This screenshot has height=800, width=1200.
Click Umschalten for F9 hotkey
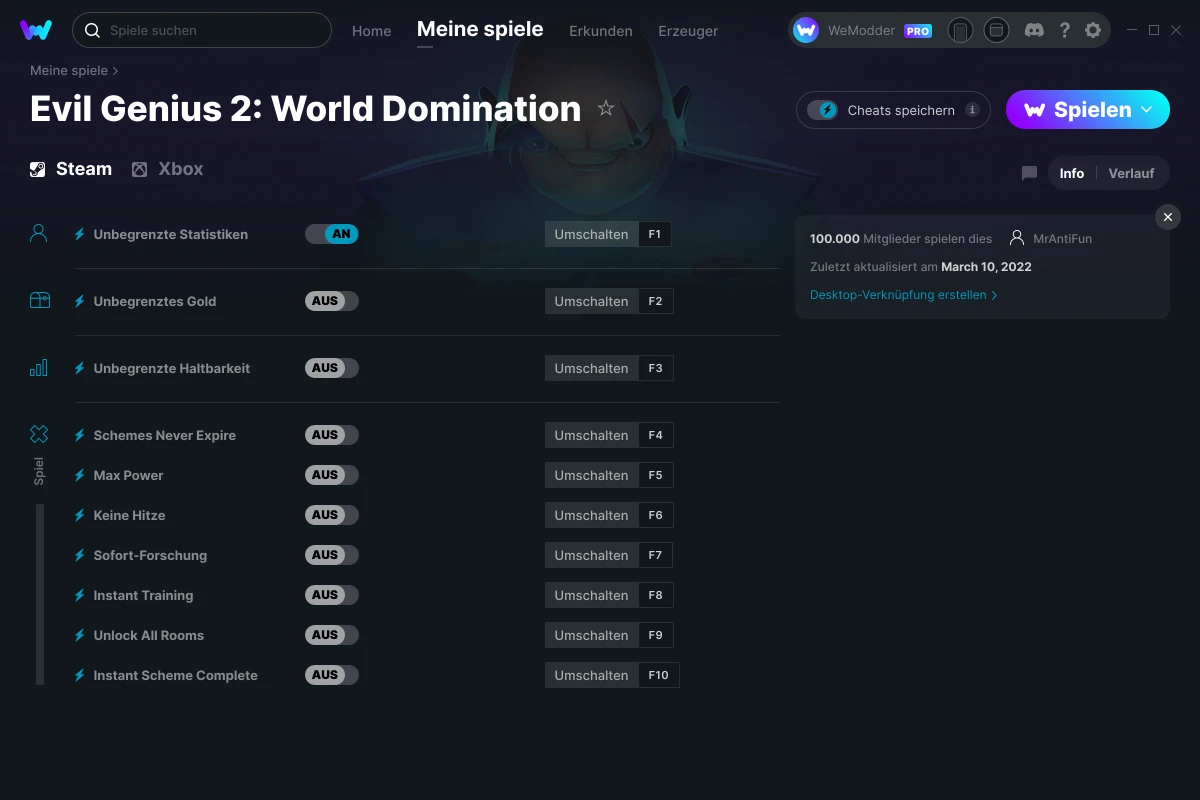point(591,635)
